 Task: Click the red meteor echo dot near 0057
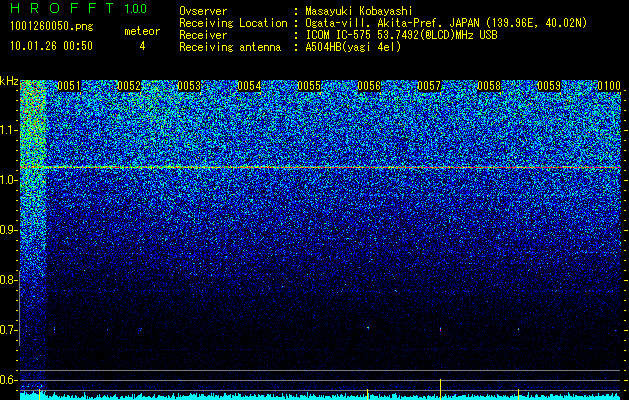pos(440,329)
